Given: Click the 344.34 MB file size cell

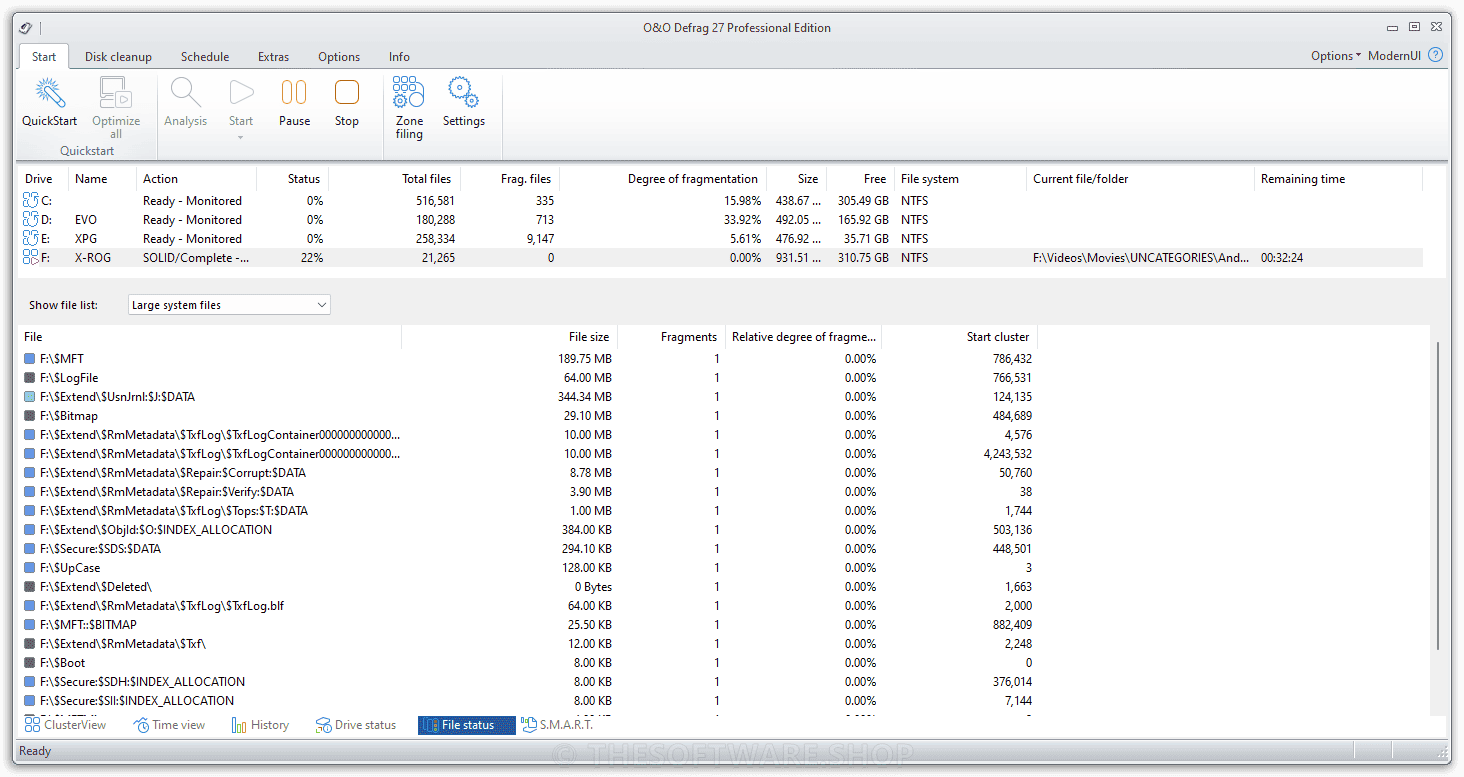Looking at the screenshot, I should pyautogui.click(x=585, y=397).
